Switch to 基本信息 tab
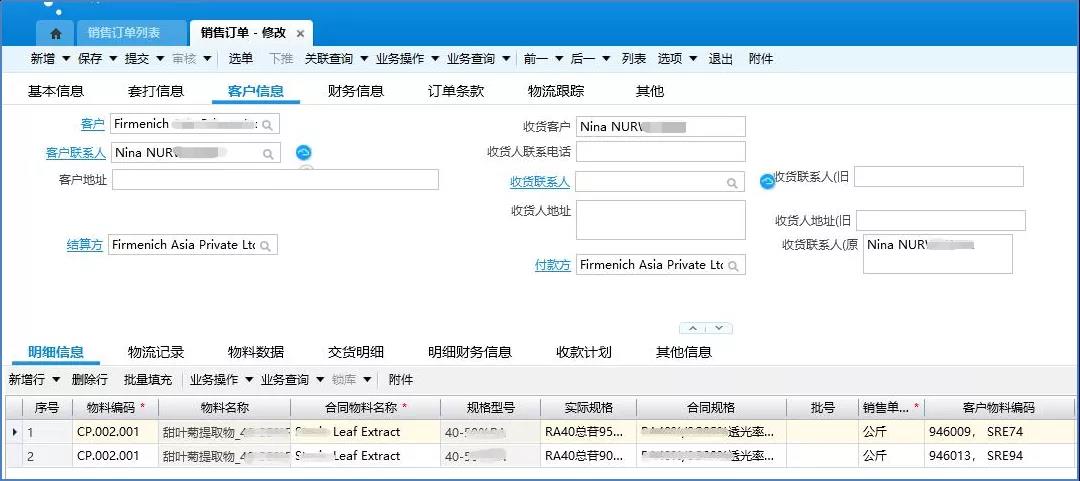 56,91
